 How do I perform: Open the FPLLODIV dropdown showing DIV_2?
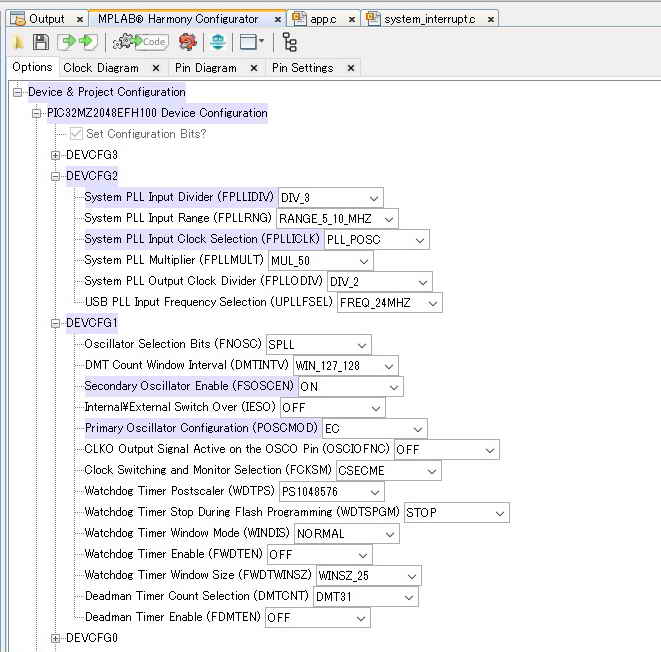tap(379, 282)
